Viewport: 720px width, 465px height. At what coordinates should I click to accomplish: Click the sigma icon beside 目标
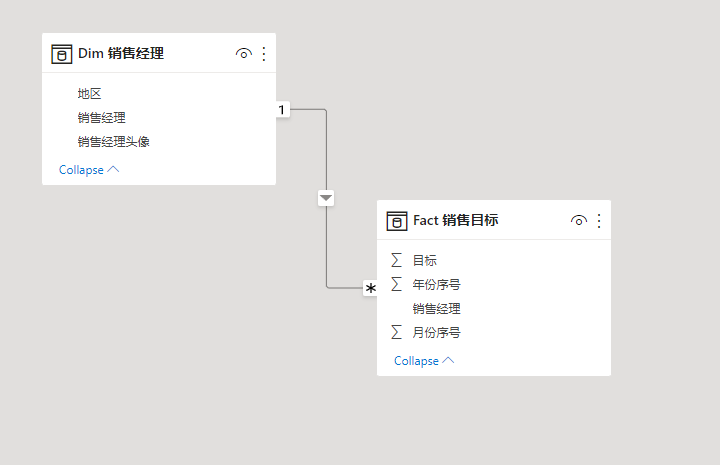click(x=397, y=260)
